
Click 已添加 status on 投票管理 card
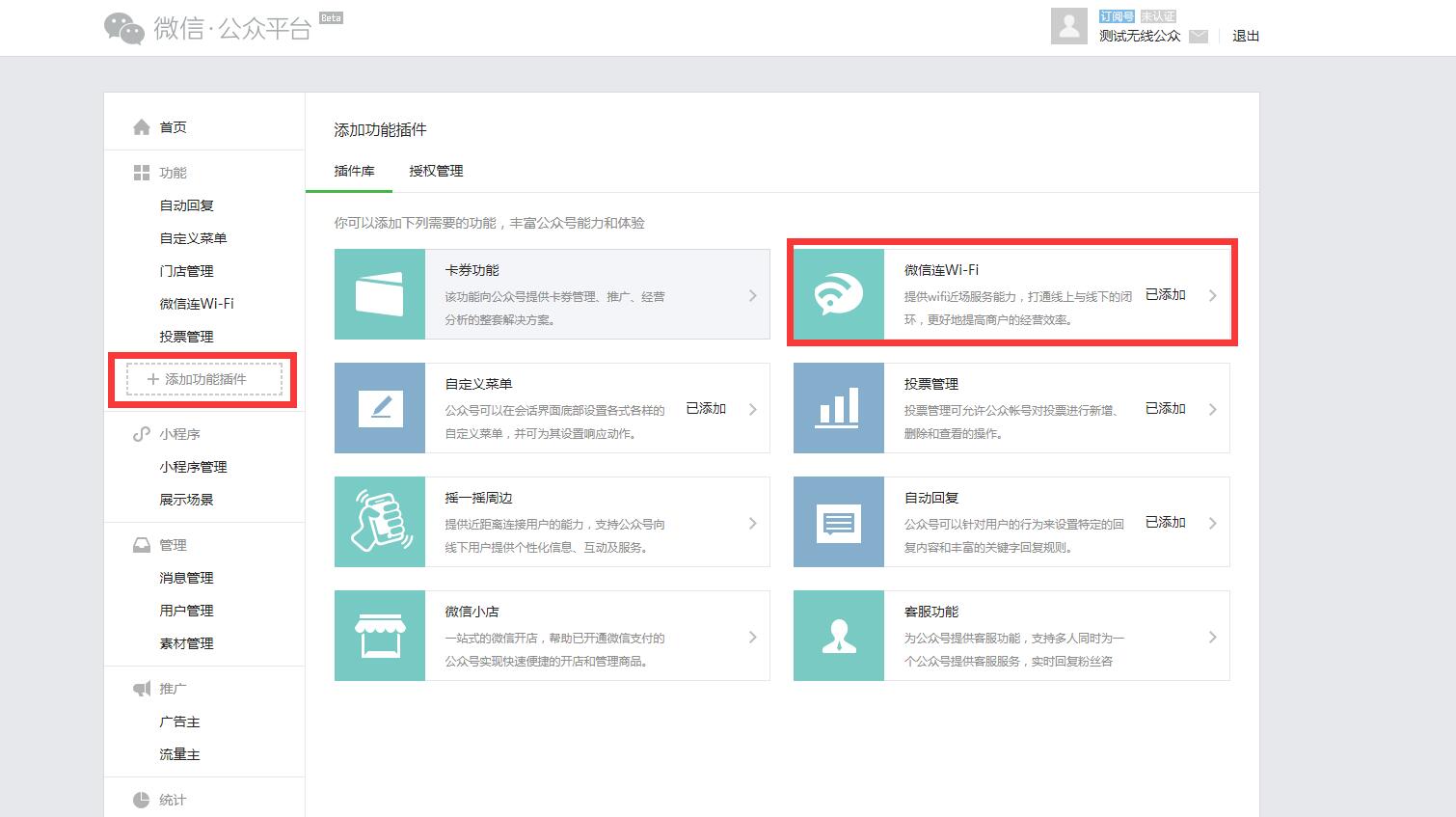[1165, 409]
